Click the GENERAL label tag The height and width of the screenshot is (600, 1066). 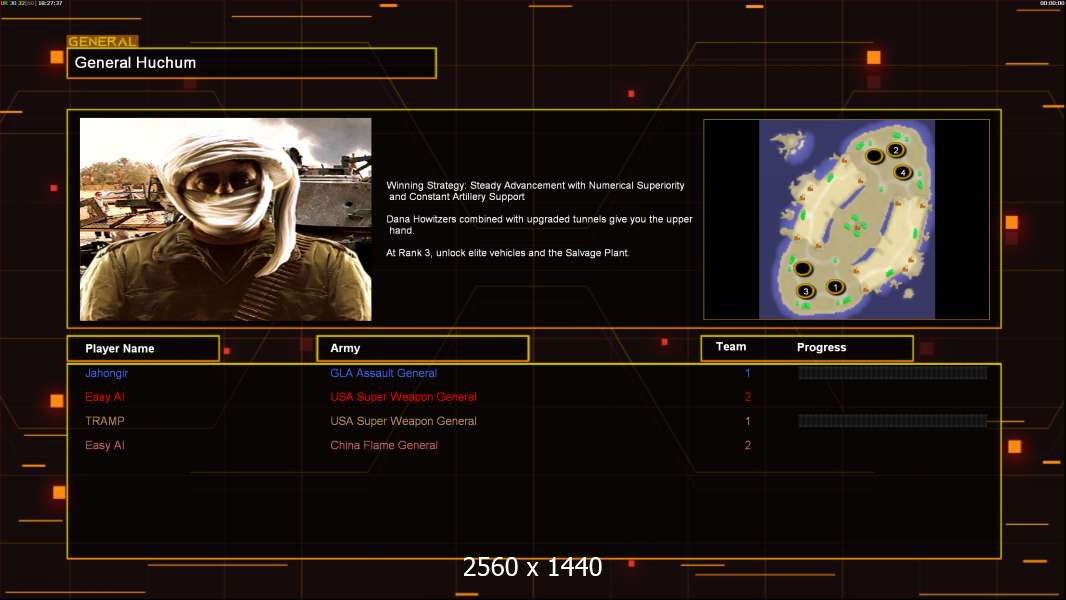tap(103, 41)
